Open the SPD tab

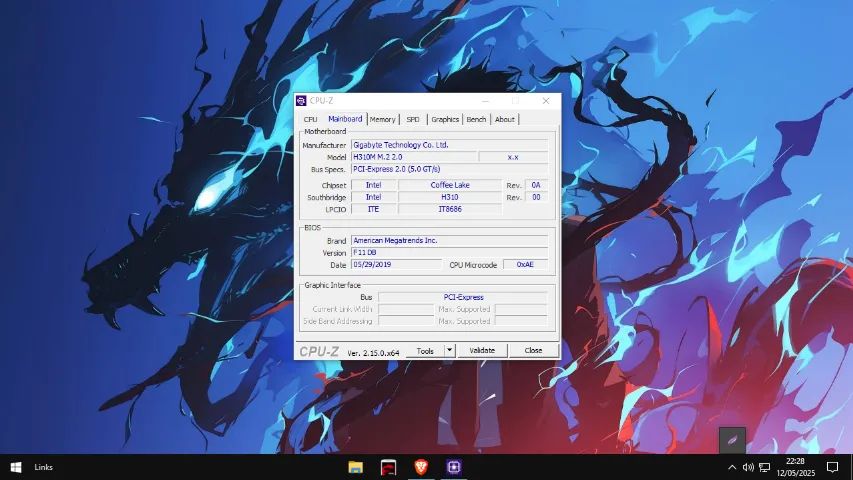coord(413,119)
